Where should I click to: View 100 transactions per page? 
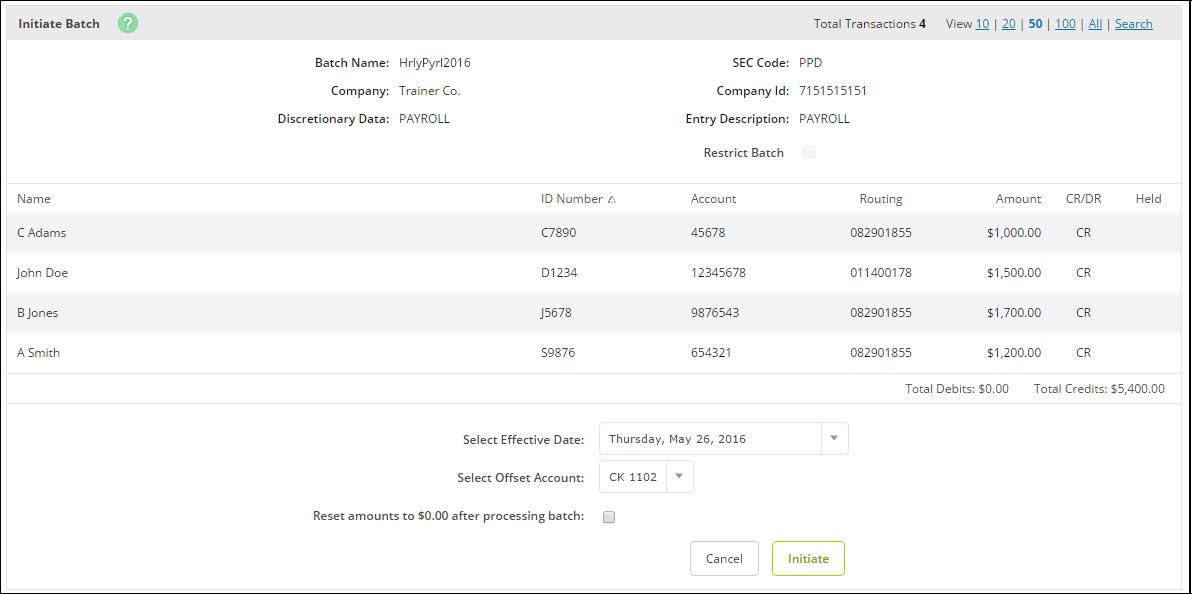tap(1065, 24)
